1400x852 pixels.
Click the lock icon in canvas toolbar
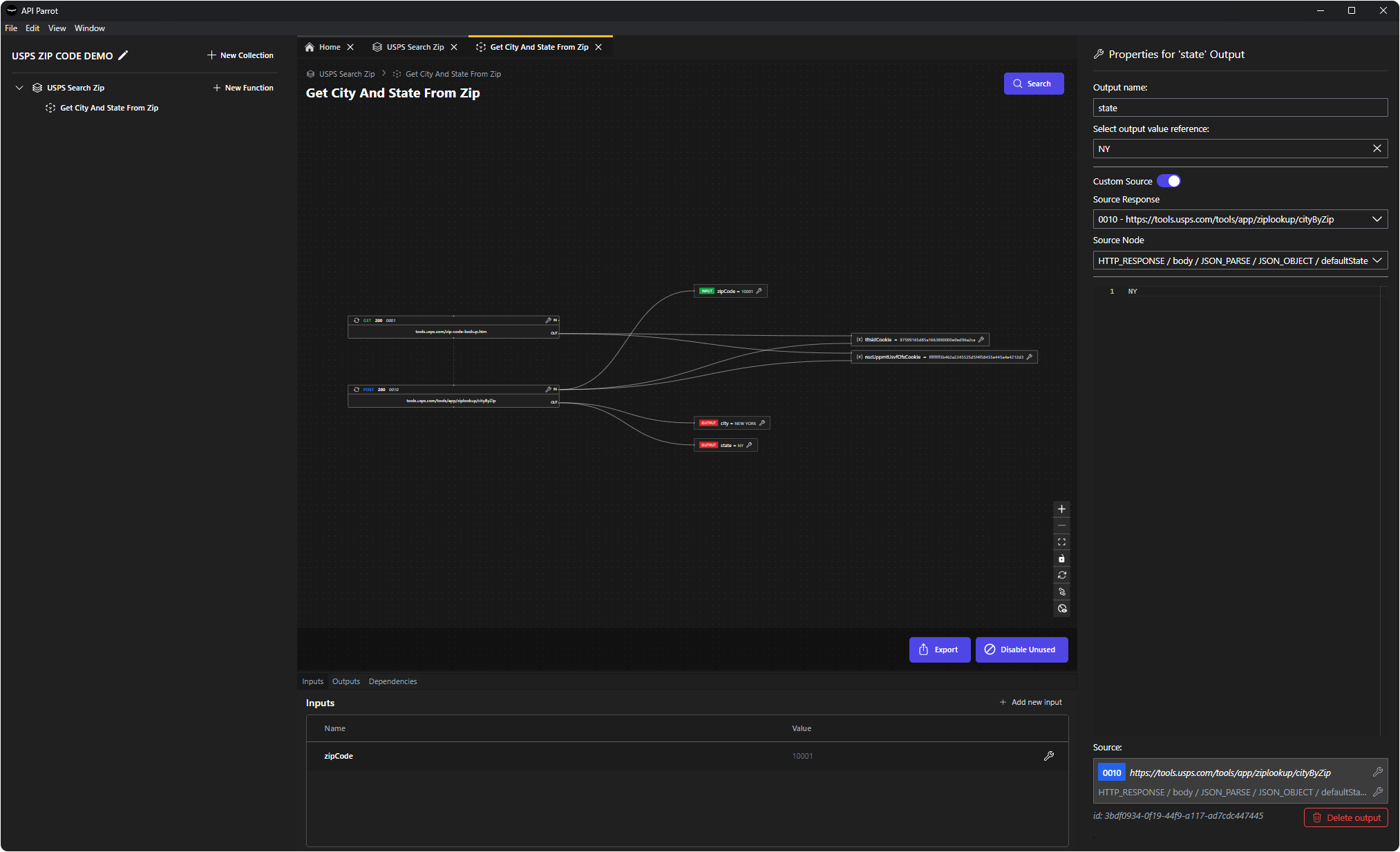pos(1062,558)
